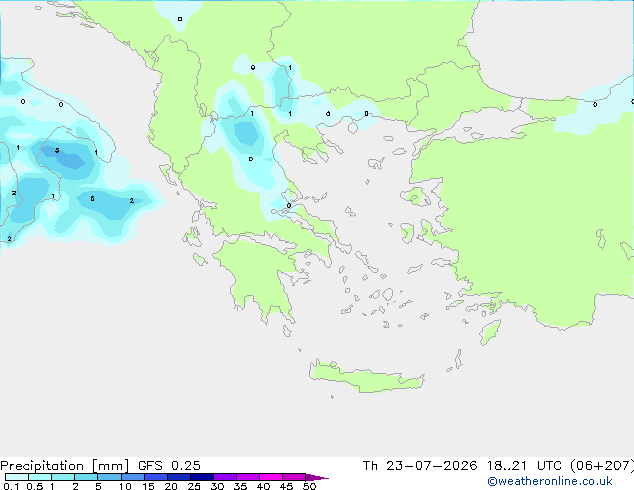Select the dark navy legend swatch above 25
The height and width of the screenshot is (490, 634).
[202, 477]
